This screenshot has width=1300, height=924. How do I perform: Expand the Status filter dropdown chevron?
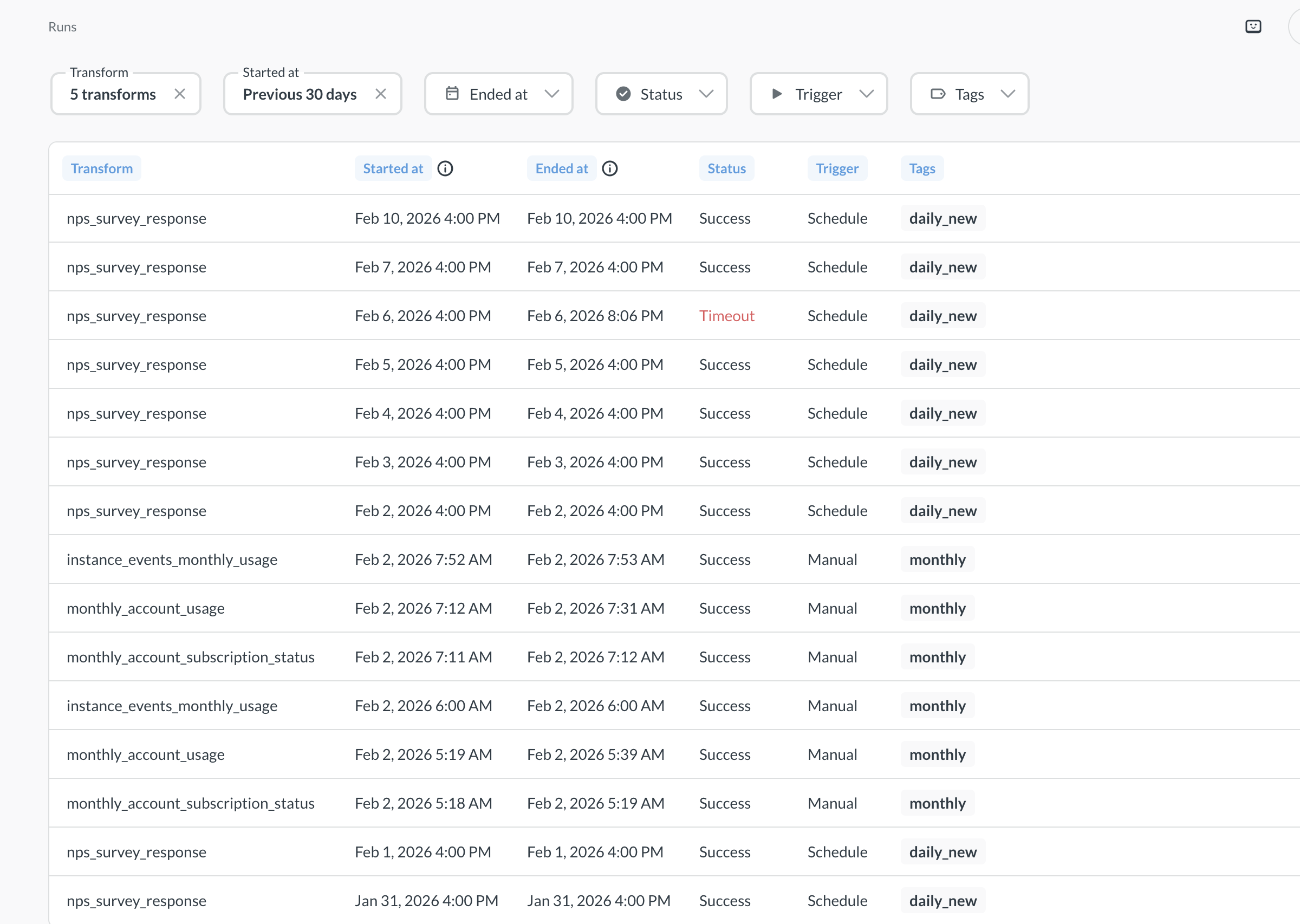tap(706, 94)
